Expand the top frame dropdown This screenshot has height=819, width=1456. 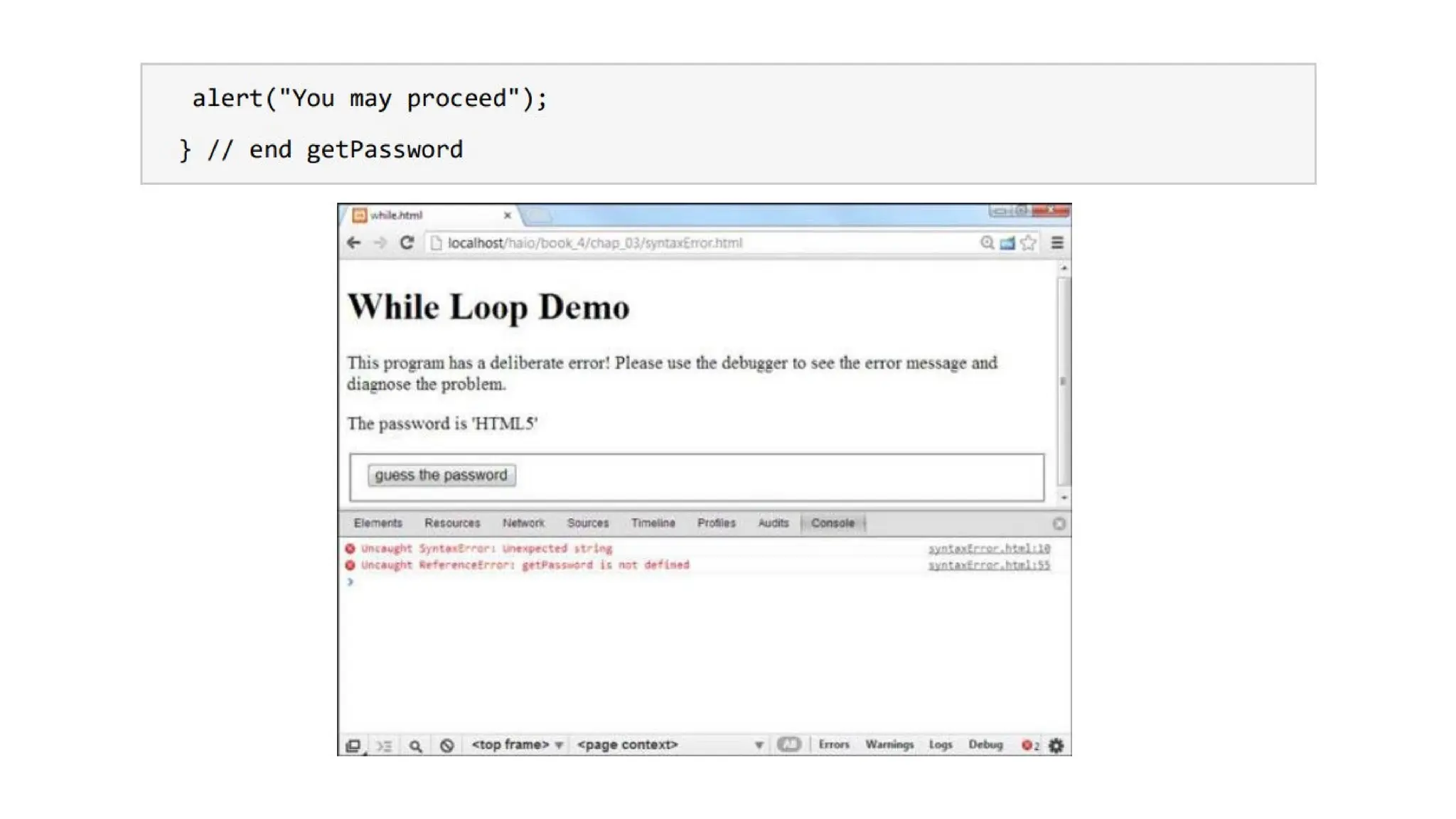pyautogui.click(x=517, y=744)
